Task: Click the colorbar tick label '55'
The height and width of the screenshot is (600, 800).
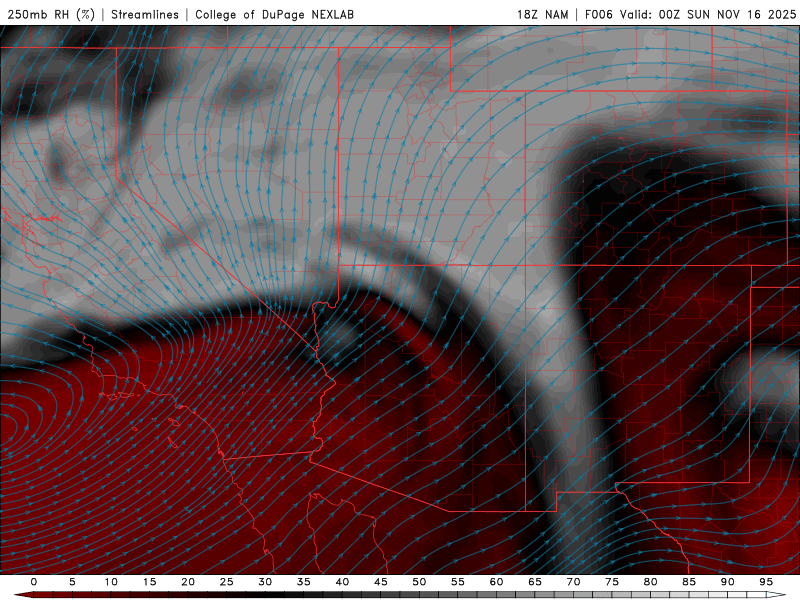Action: [458, 582]
